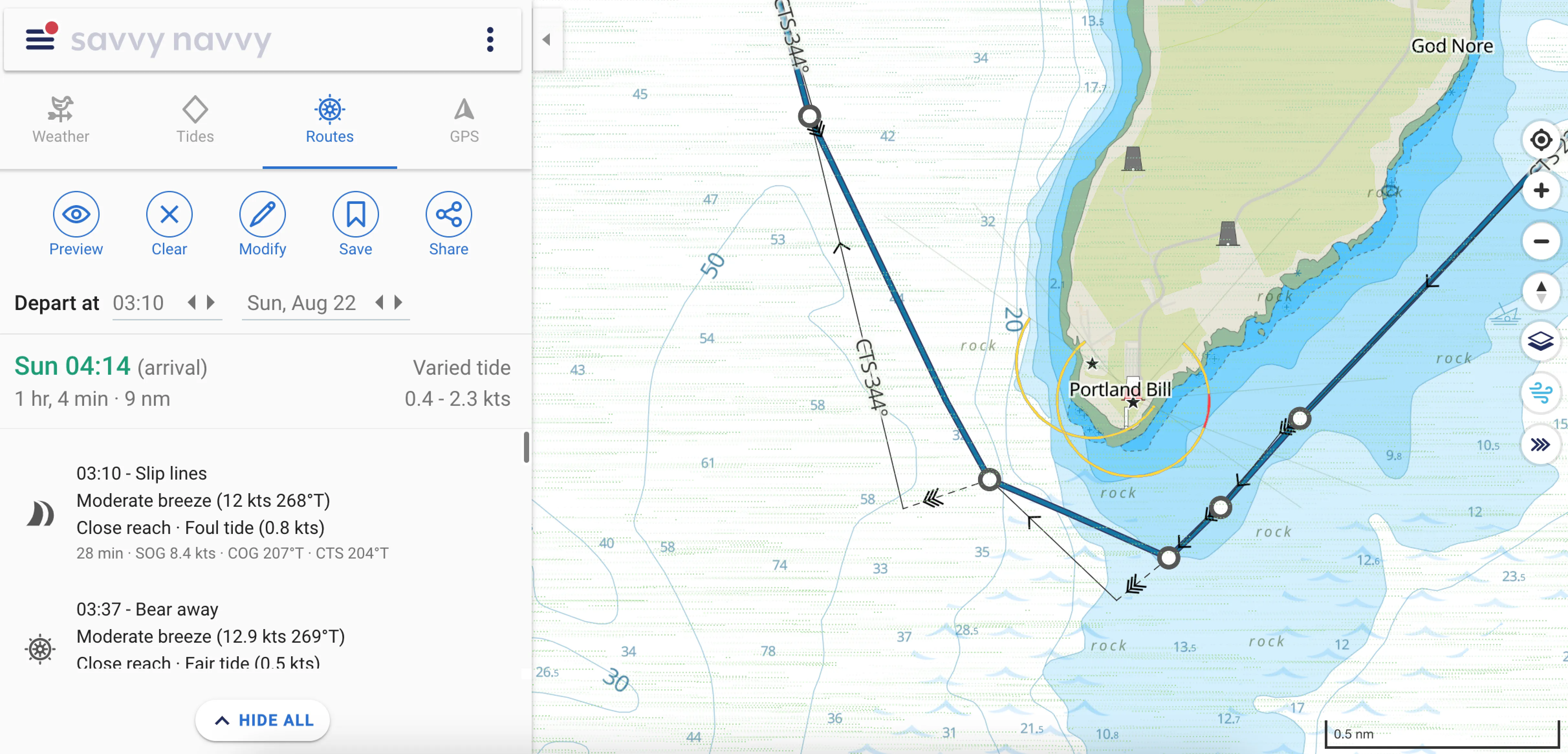Save the route with bookmark icon
The height and width of the screenshot is (754, 1568).
[355, 214]
